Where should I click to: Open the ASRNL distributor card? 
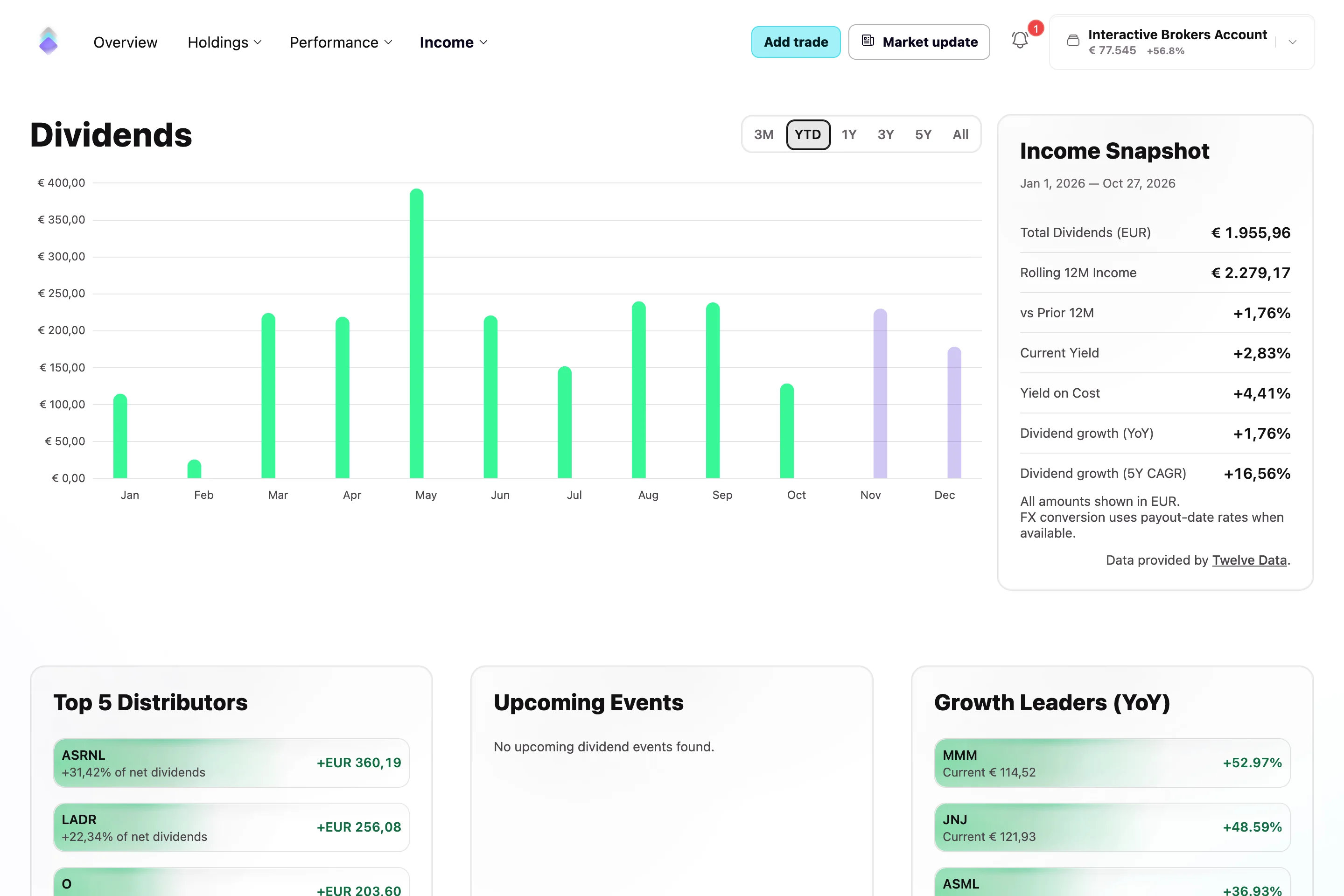(x=231, y=763)
